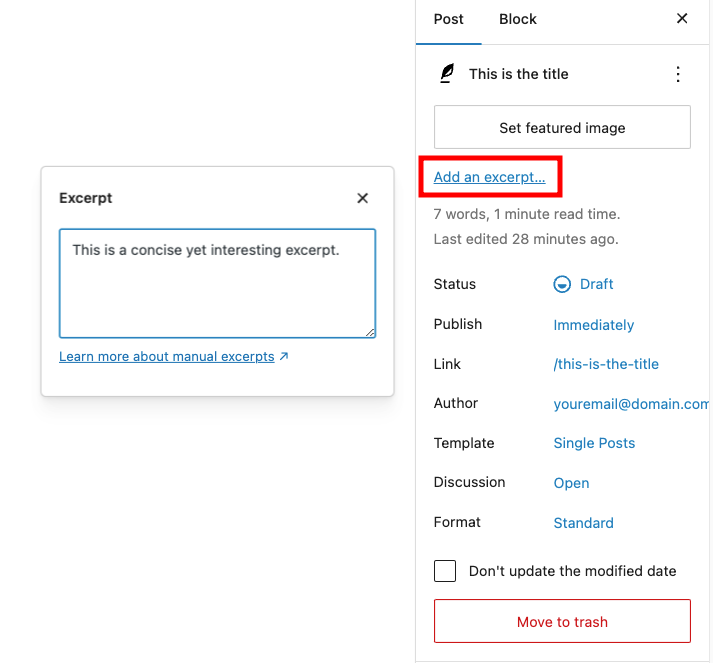713x663 pixels.
Task: Click the Draft status circle icon
Action: point(562,284)
